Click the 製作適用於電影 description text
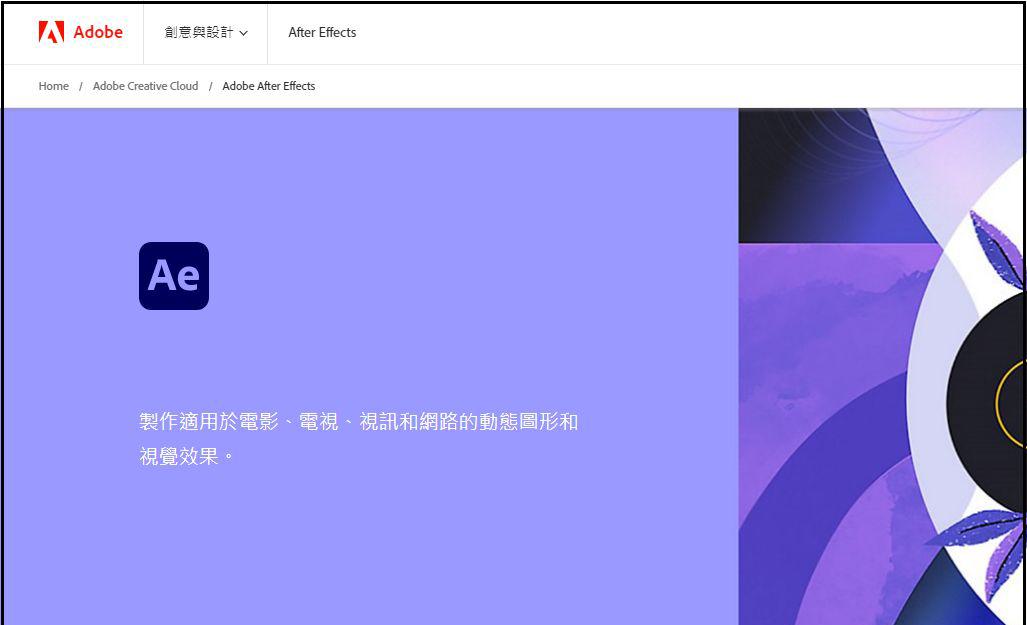 click(x=358, y=438)
